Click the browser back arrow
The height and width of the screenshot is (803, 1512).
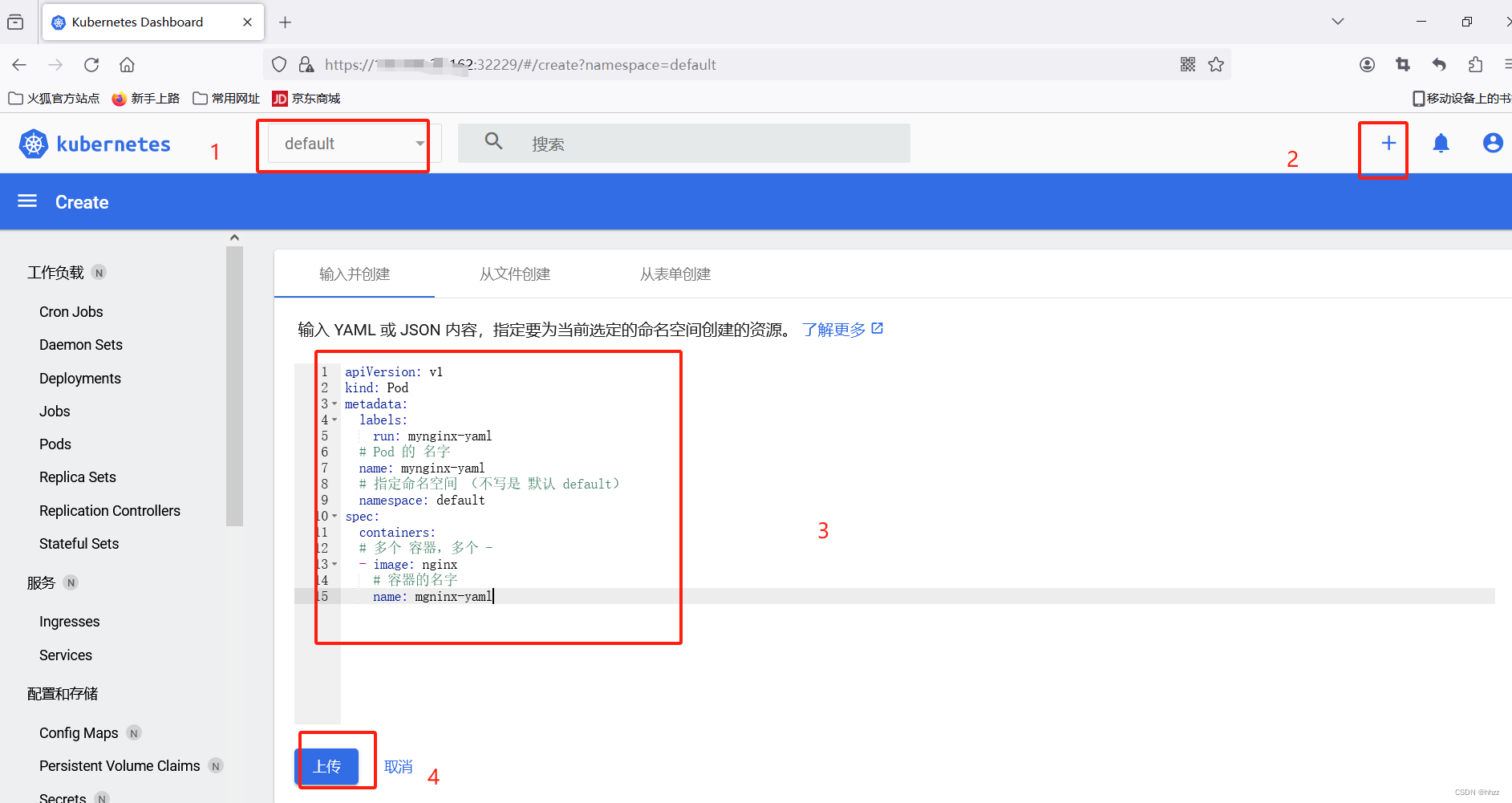[20, 65]
